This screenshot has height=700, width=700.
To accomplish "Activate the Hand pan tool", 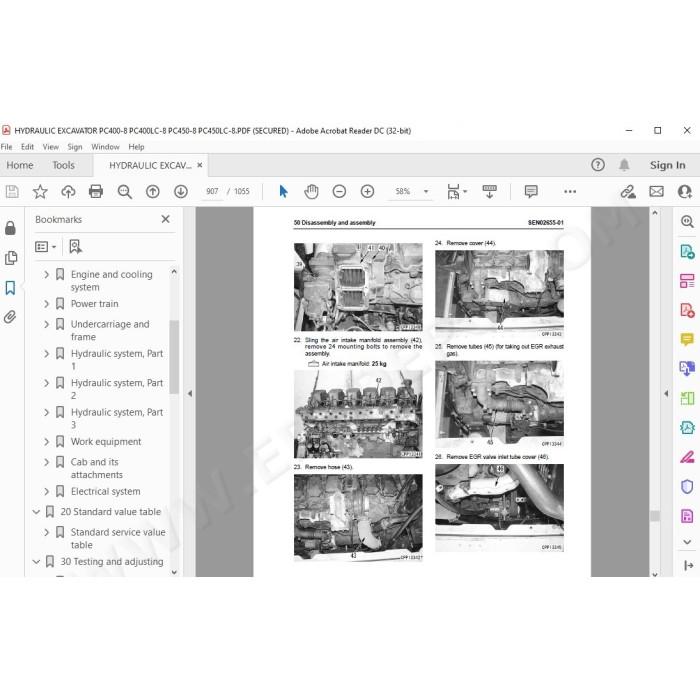I will (x=311, y=192).
